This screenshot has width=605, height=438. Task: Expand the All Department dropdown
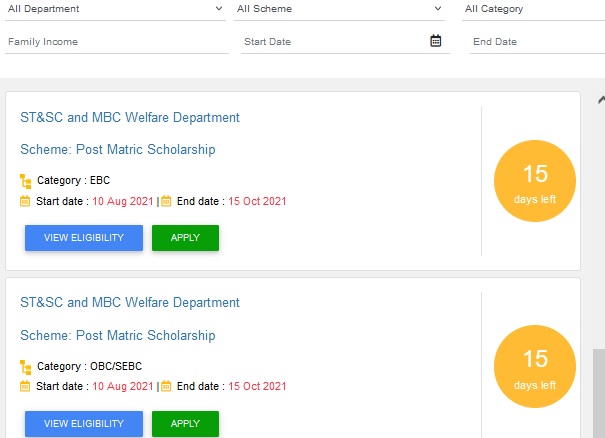(x=115, y=9)
